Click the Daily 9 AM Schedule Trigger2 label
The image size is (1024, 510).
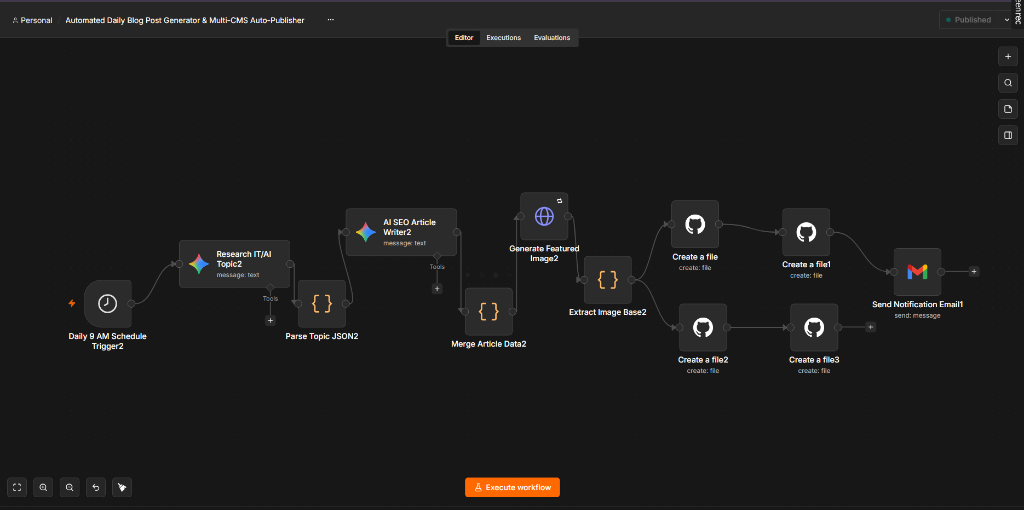[x=108, y=342]
